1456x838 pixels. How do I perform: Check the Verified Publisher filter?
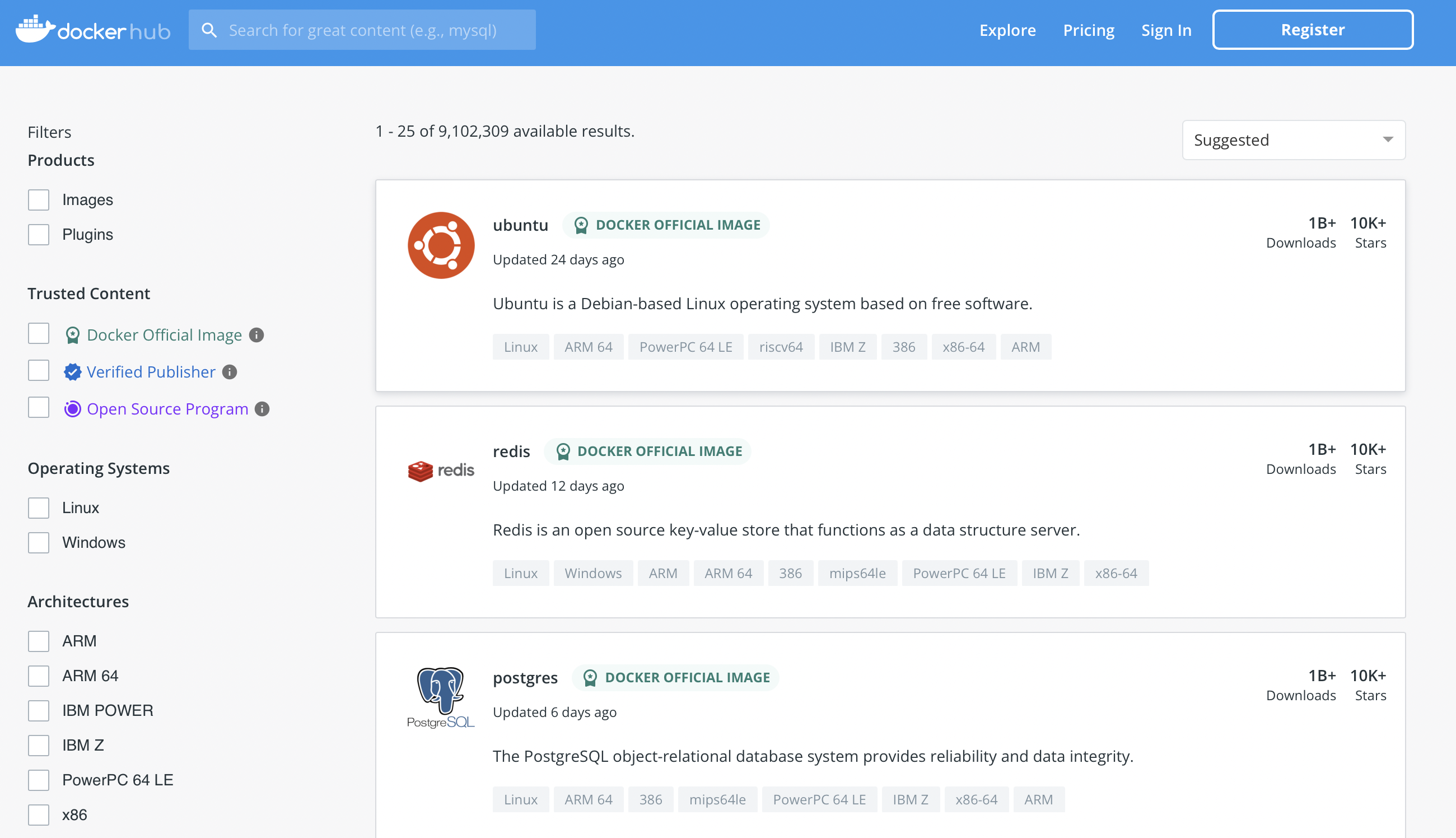click(39, 371)
